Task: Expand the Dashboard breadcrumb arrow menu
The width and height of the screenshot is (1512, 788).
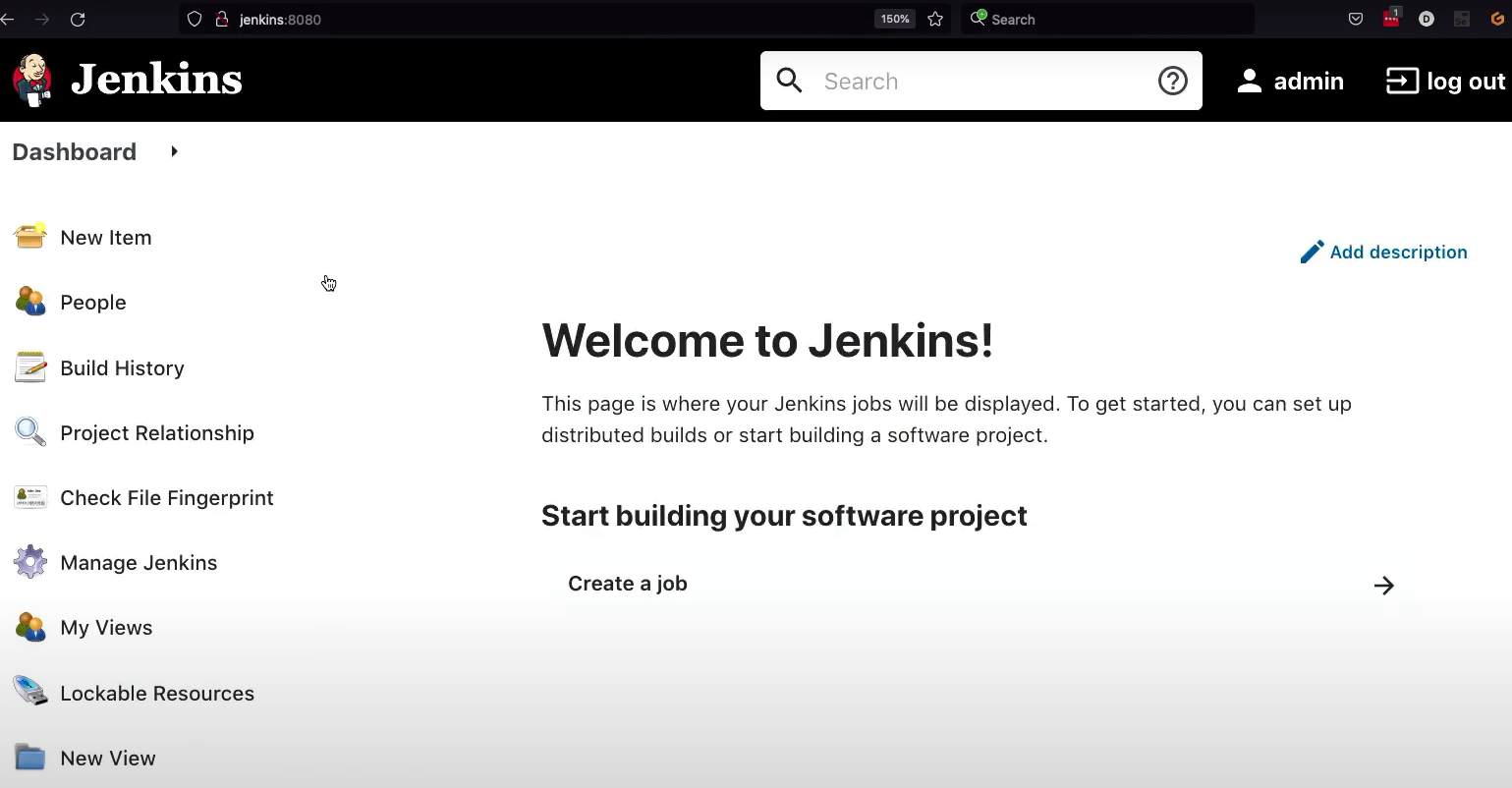Action: pos(174,151)
